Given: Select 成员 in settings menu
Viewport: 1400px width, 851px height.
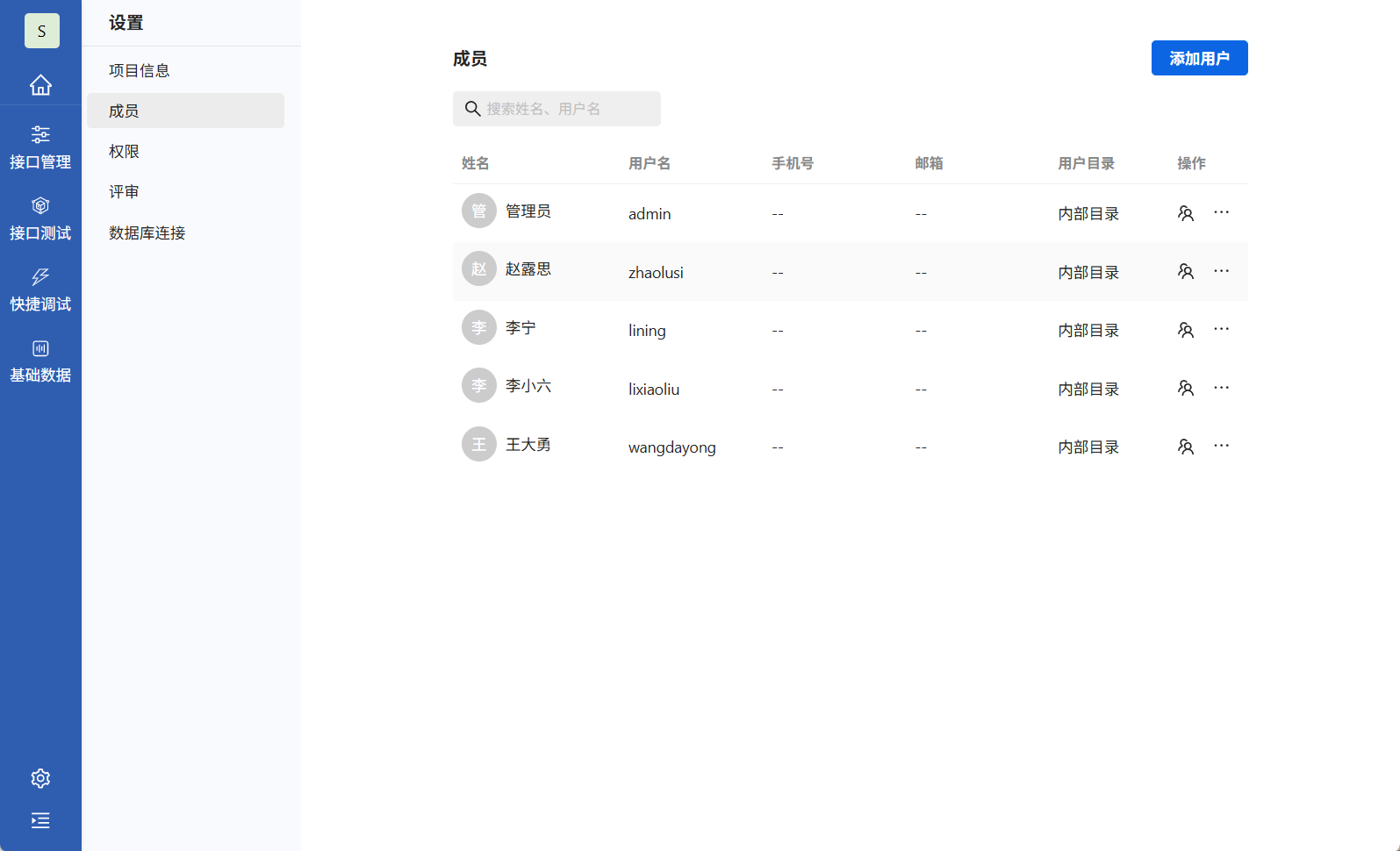Looking at the screenshot, I should point(185,111).
